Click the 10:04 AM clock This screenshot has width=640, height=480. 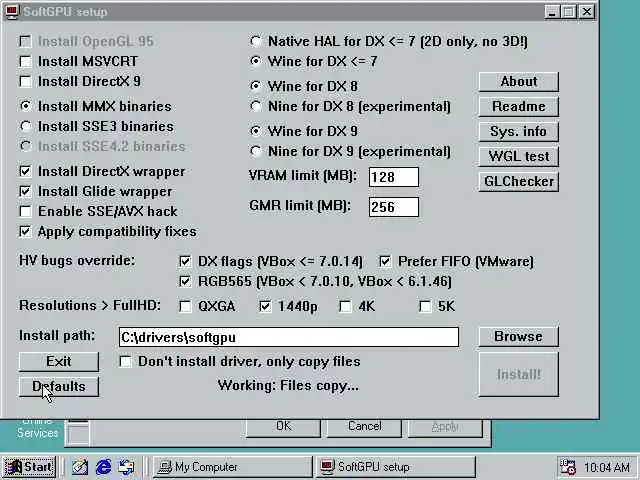[x=607, y=467]
